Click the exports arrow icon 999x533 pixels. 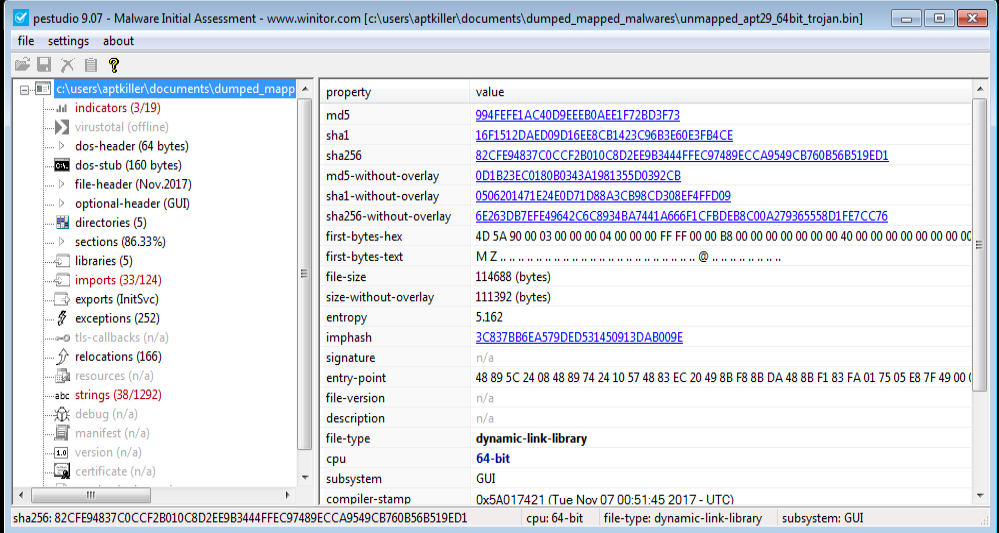point(62,299)
